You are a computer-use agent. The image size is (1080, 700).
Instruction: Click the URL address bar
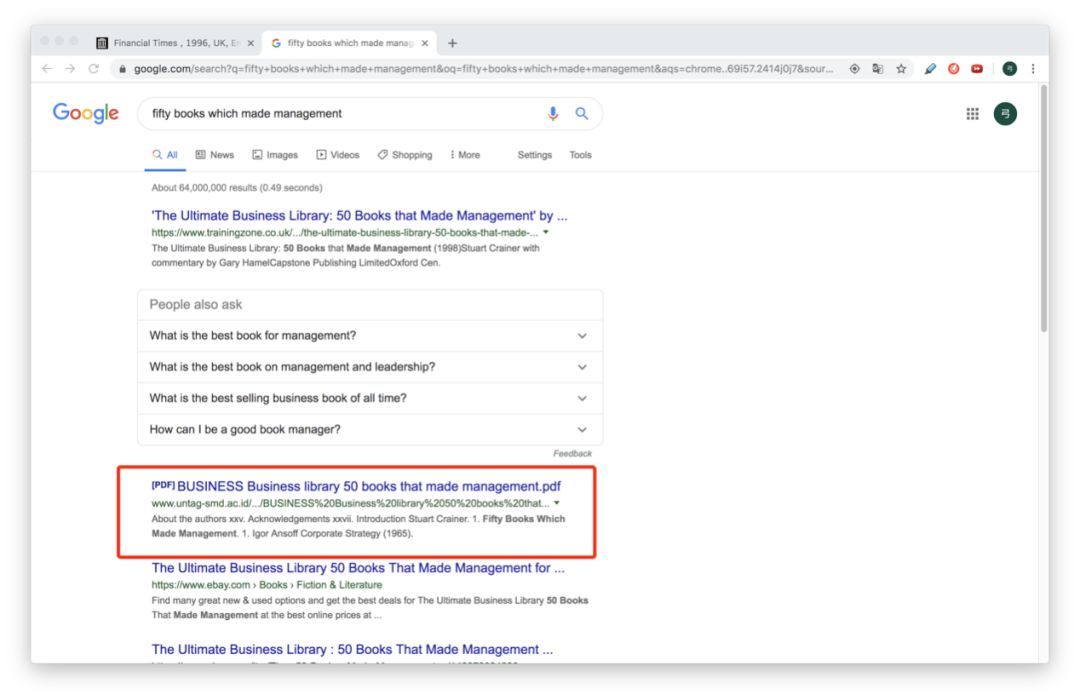pos(482,69)
